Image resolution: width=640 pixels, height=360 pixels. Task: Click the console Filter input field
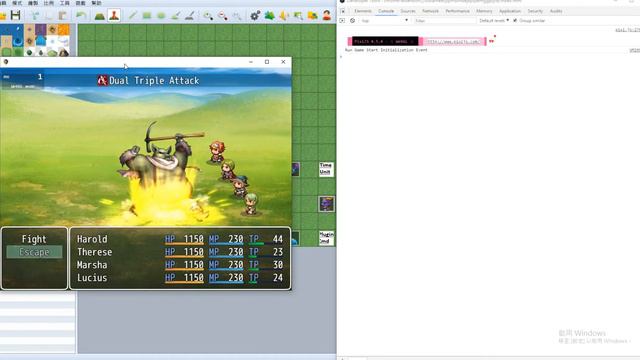(444, 20)
